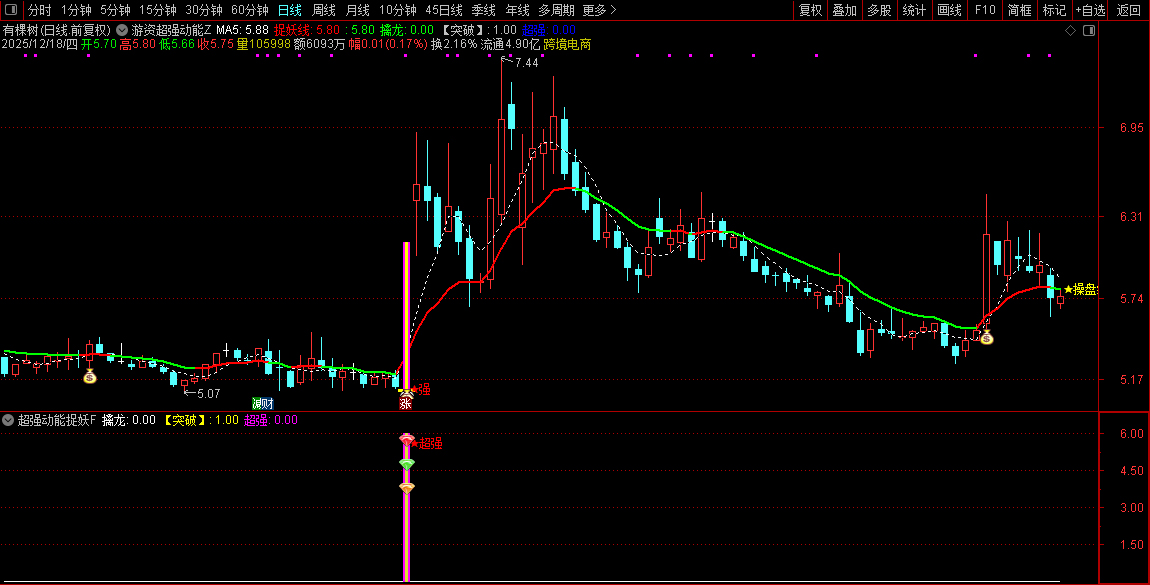
Task: Switch to 45日线 period tab
Action: (444, 10)
